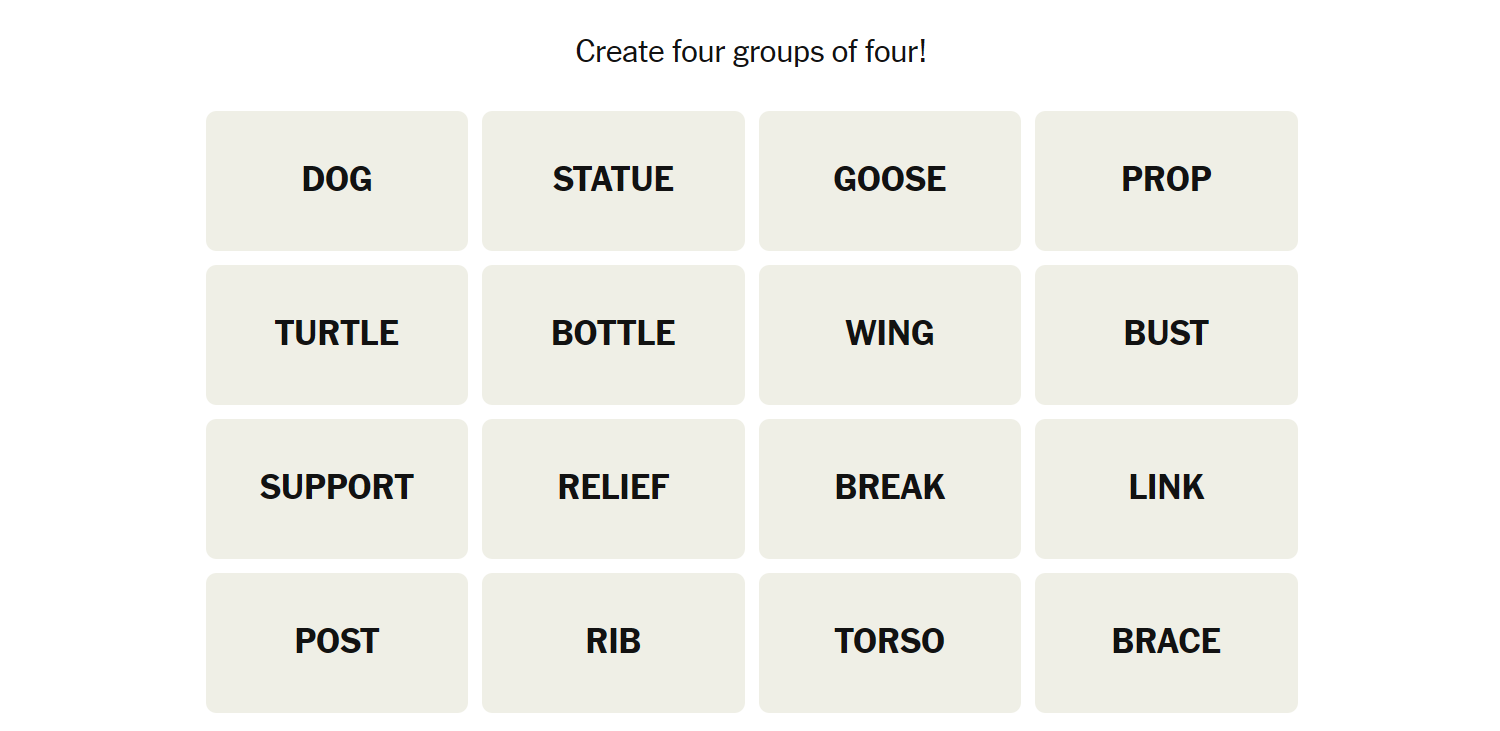1500x731 pixels.
Task: Toggle the GOOSE tile selection
Action: pyautogui.click(x=889, y=180)
